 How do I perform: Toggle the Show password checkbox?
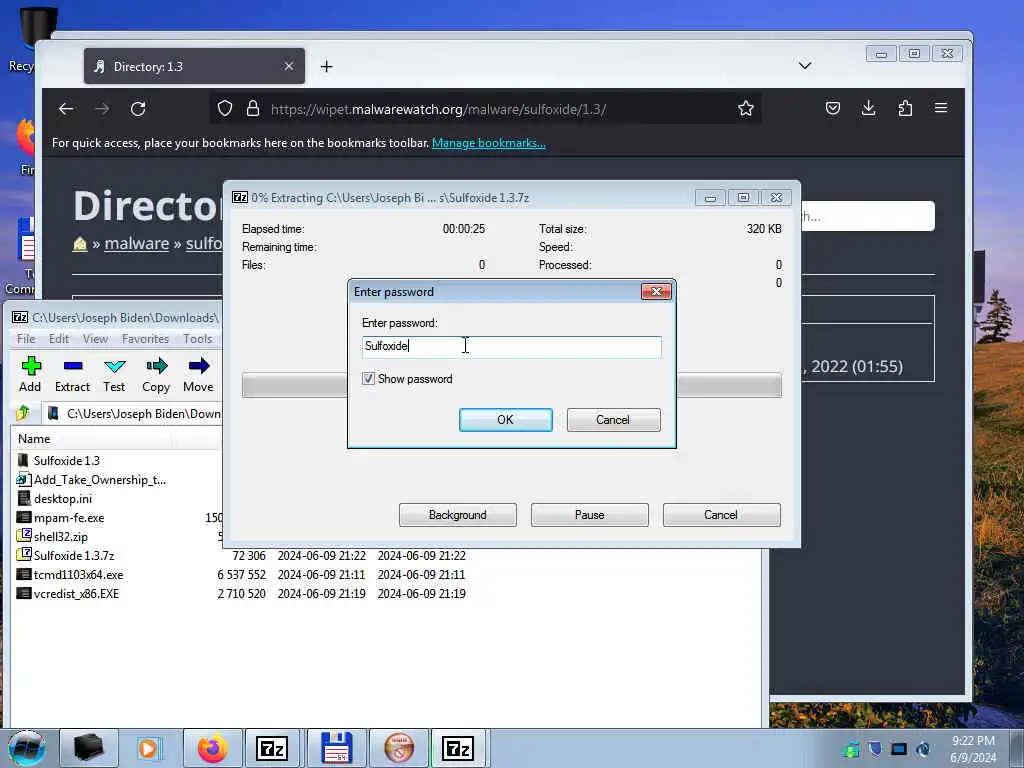tap(368, 379)
